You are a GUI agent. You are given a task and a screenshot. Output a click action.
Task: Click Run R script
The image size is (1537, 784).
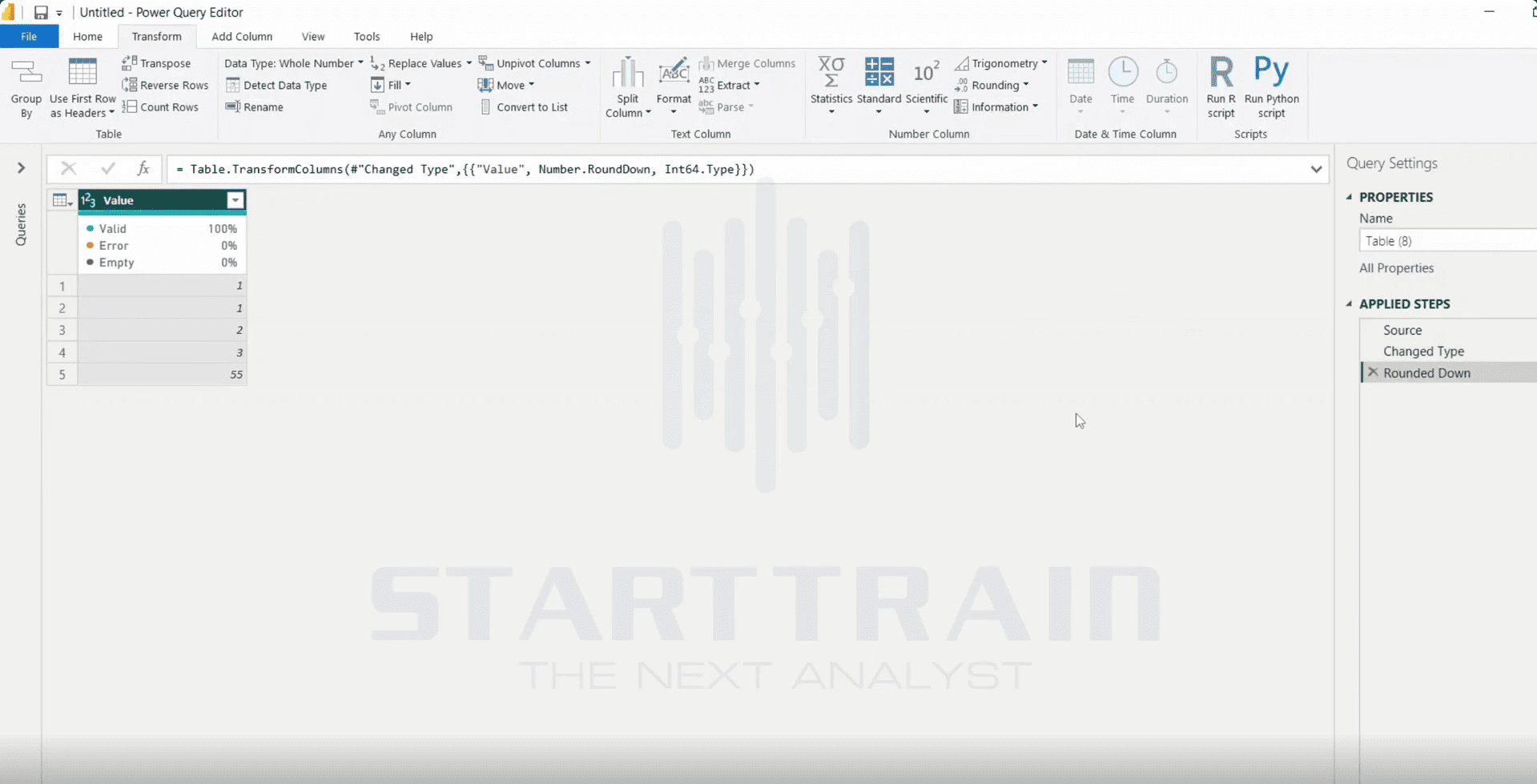pyautogui.click(x=1221, y=88)
